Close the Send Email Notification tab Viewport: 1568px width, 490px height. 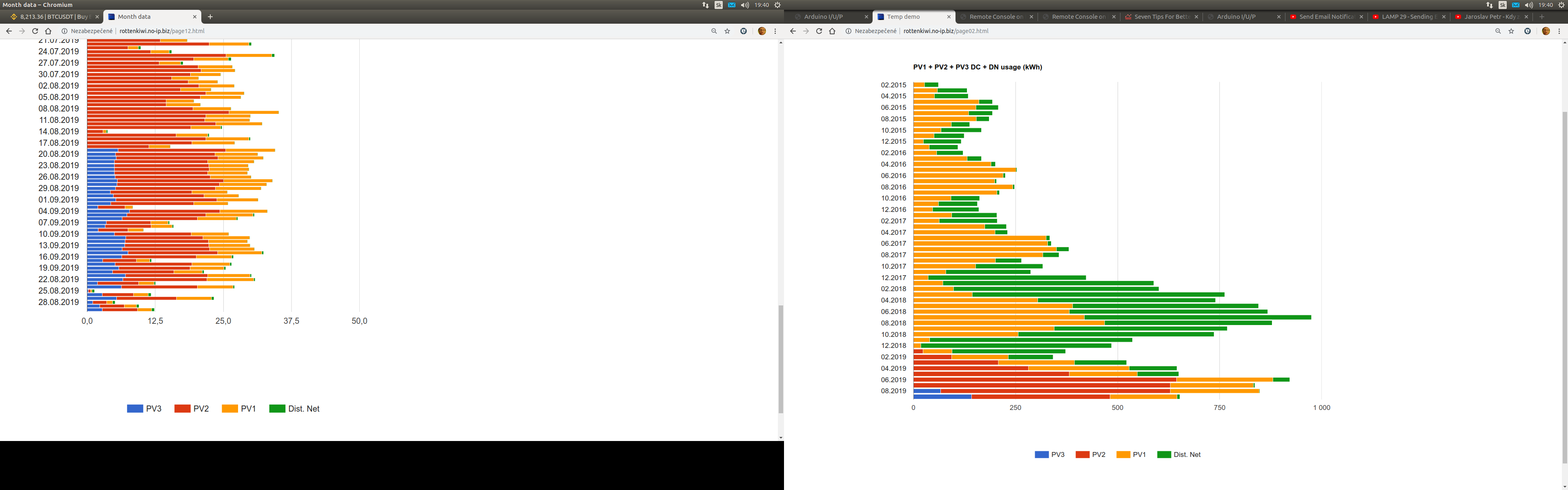[1362, 17]
